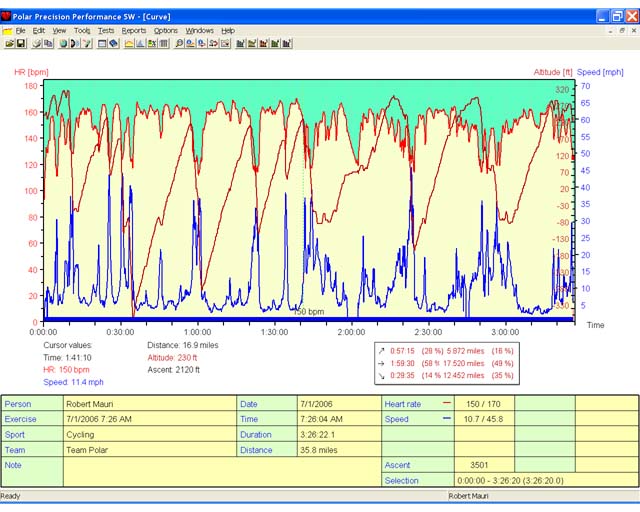Click the blue triangle distribution toolbar icon

pos(140,43)
